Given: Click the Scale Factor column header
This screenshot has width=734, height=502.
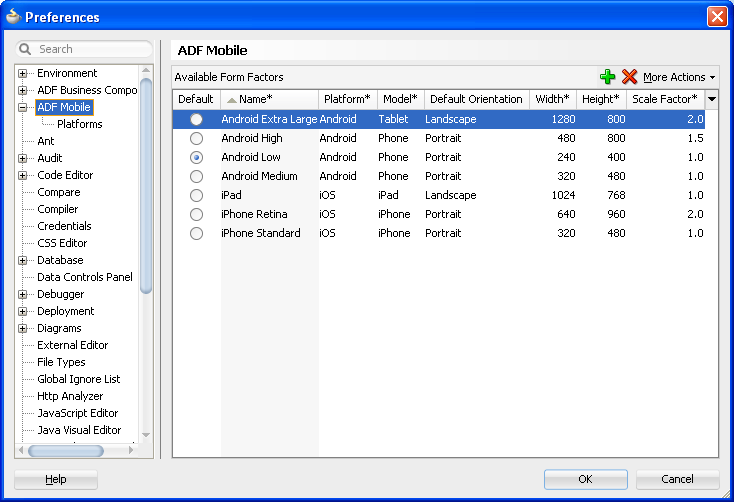Looking at the screenshot, I should (665, 99).
